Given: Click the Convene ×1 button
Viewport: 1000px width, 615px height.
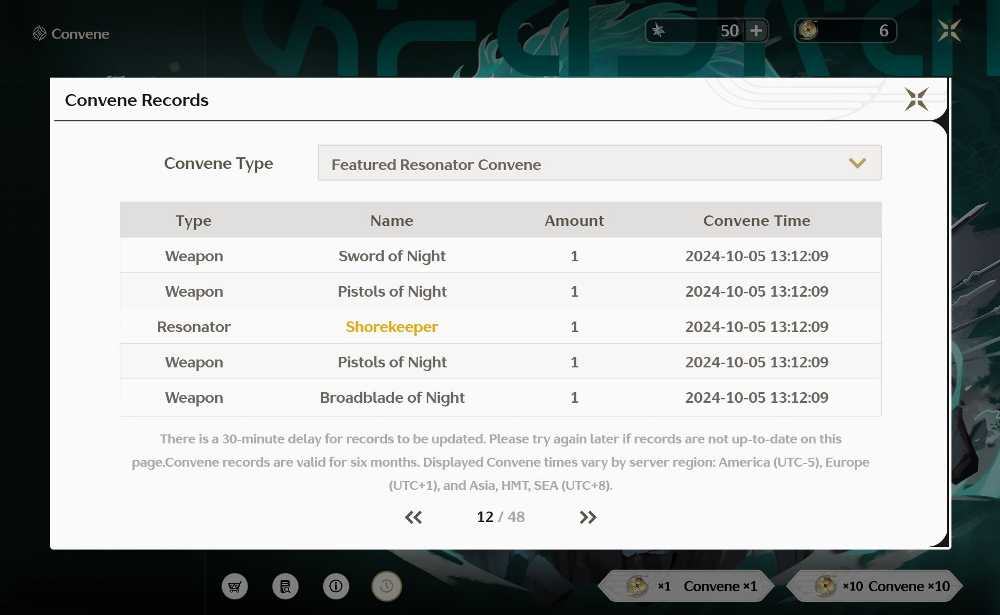Looking at the screenshot, I should tap(686, 586).
